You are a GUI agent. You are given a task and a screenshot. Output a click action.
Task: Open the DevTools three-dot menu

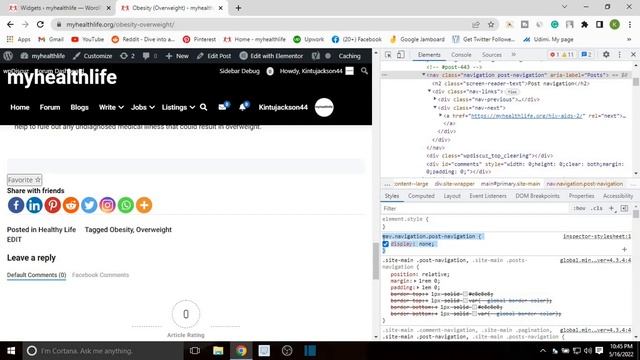[620, 54]
